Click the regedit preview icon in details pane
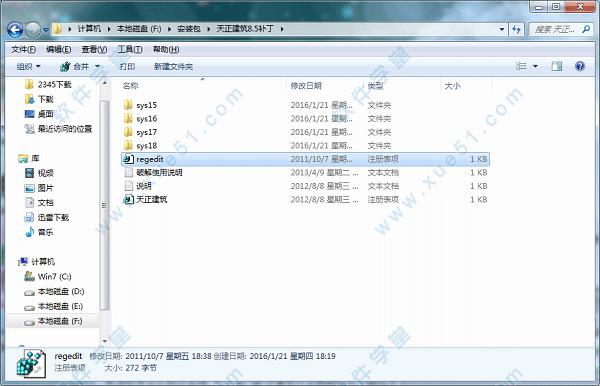The width and height of the screenshot is (600, 386). tap(30, 363)
